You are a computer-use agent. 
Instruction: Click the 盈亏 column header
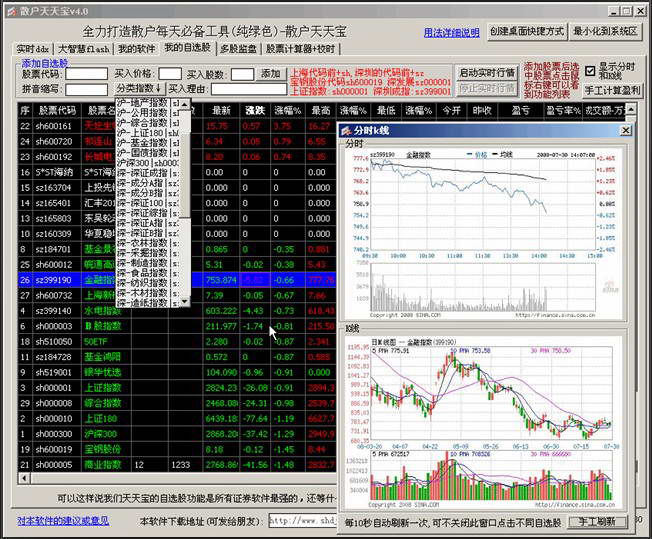(x=520, y=111)
